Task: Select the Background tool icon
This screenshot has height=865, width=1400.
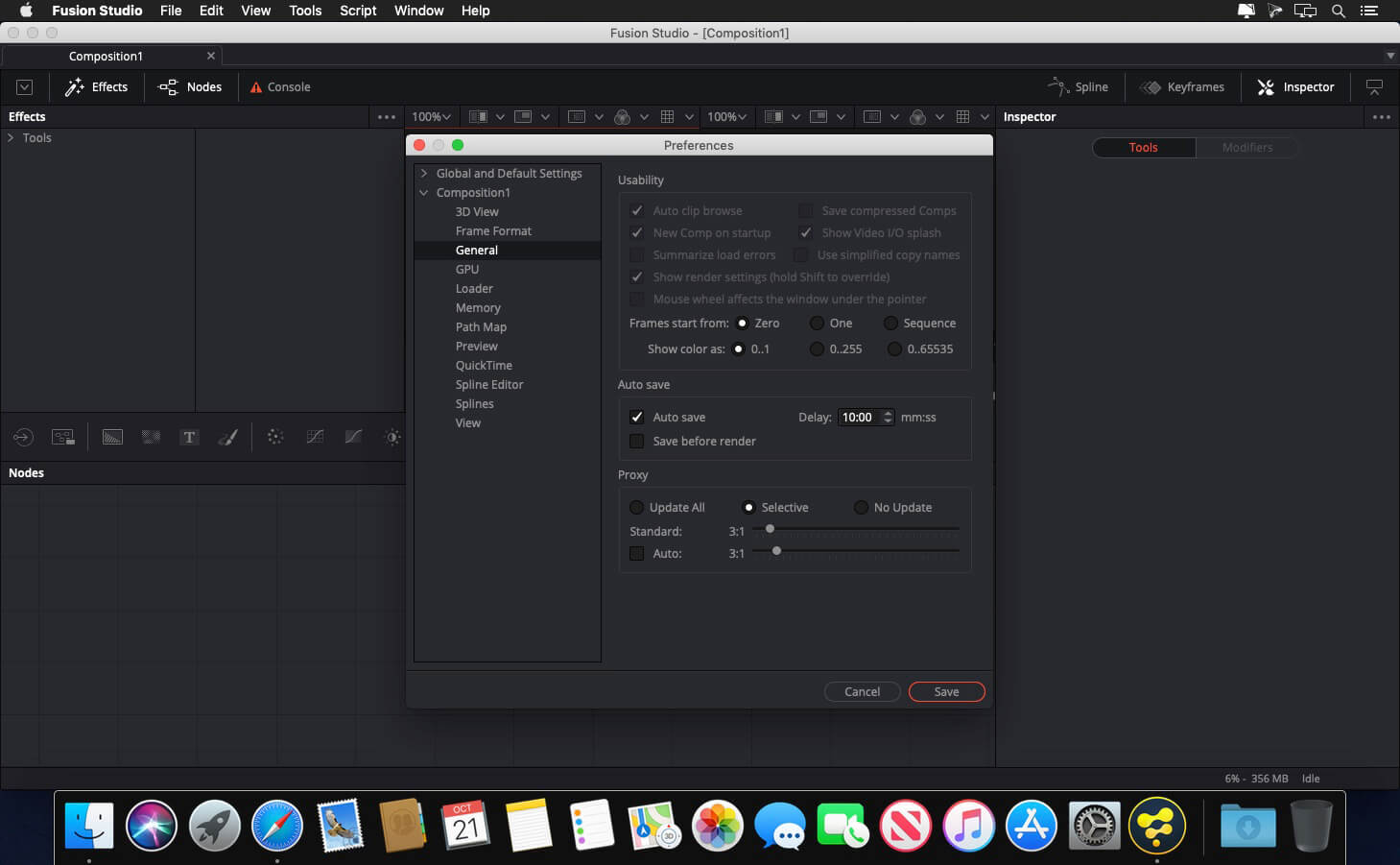Action: point(112,438)
